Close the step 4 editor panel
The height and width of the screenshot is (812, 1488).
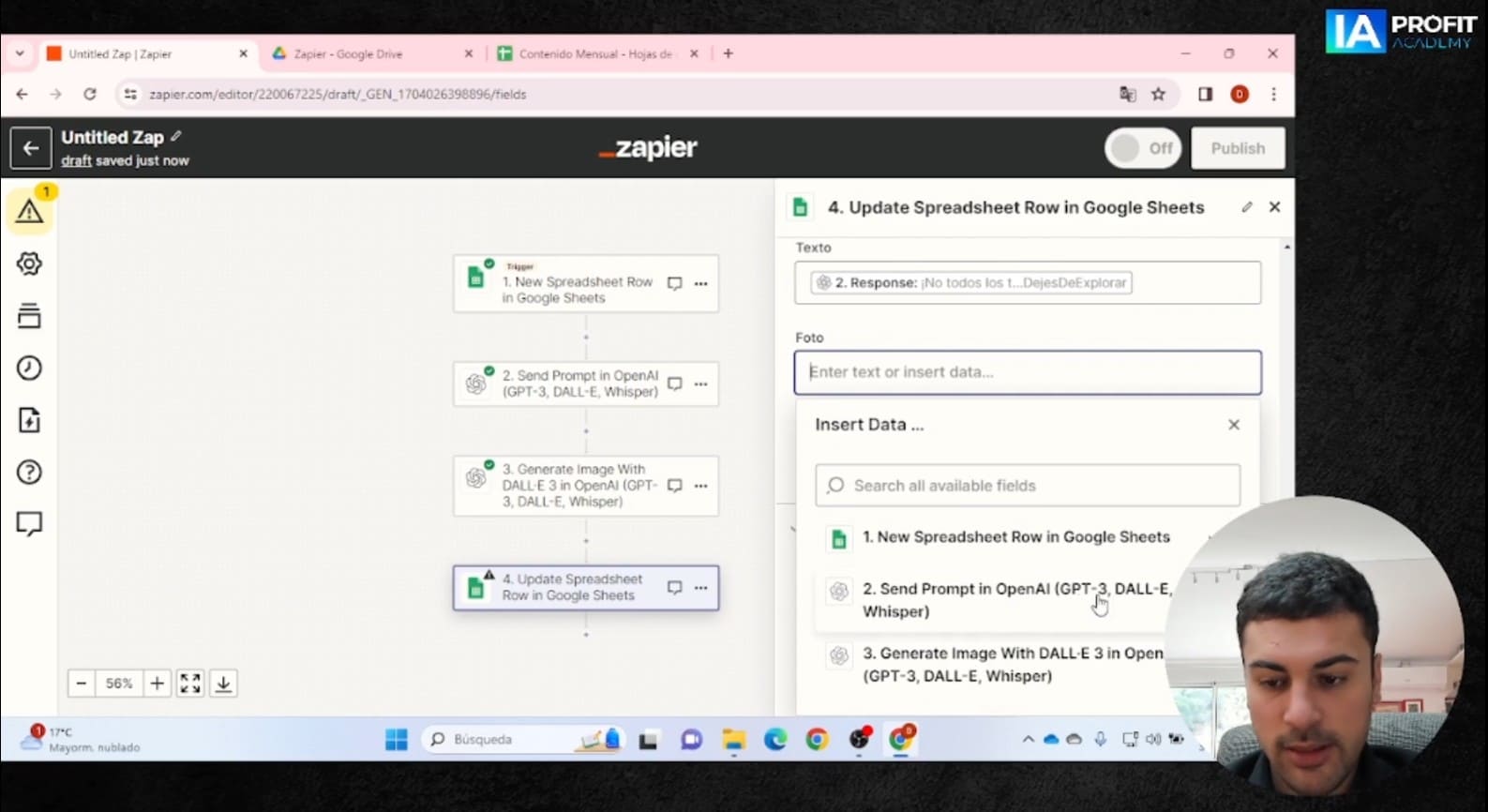tap(1274, 207)
